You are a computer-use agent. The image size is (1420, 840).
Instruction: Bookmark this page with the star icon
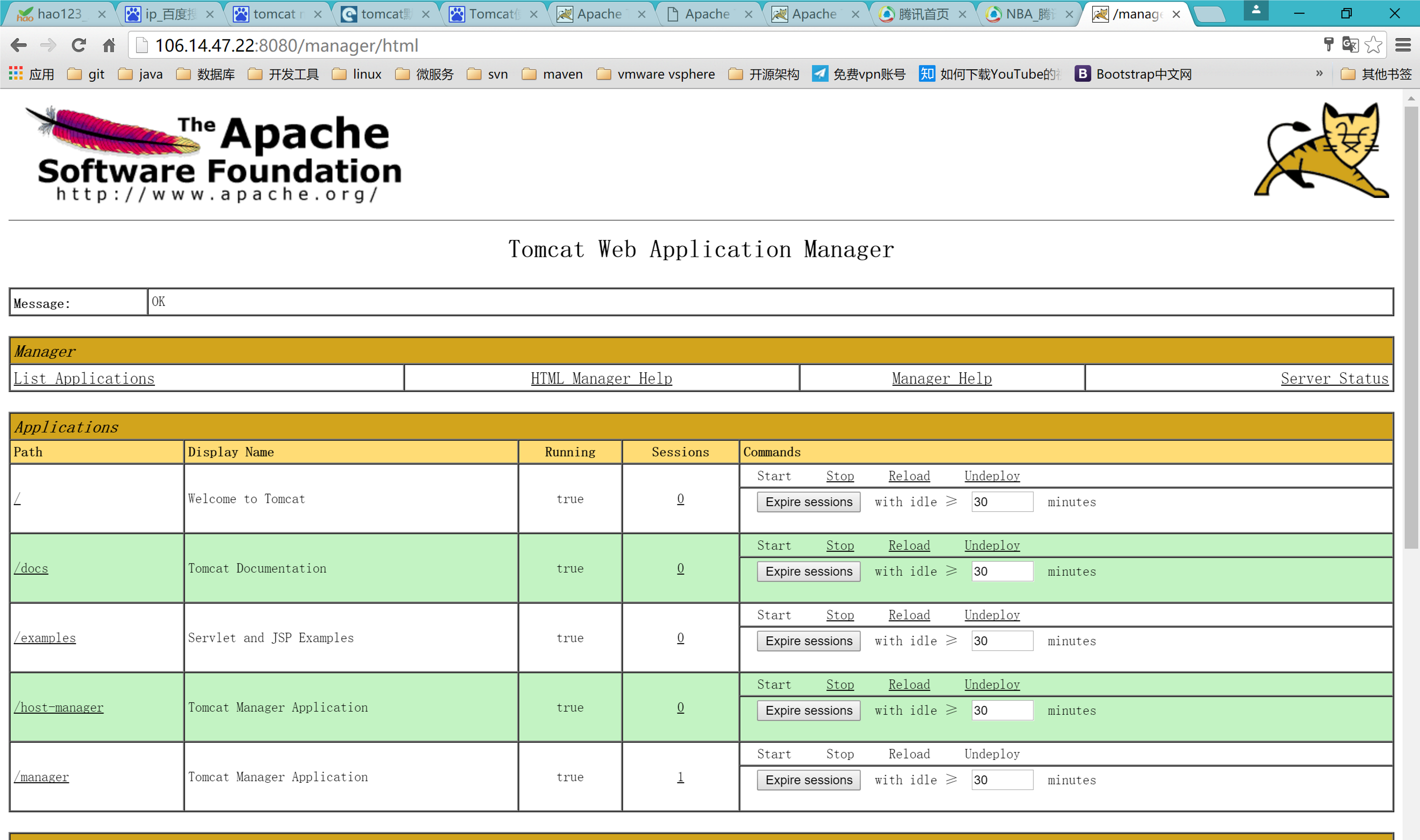point(1373,45)
